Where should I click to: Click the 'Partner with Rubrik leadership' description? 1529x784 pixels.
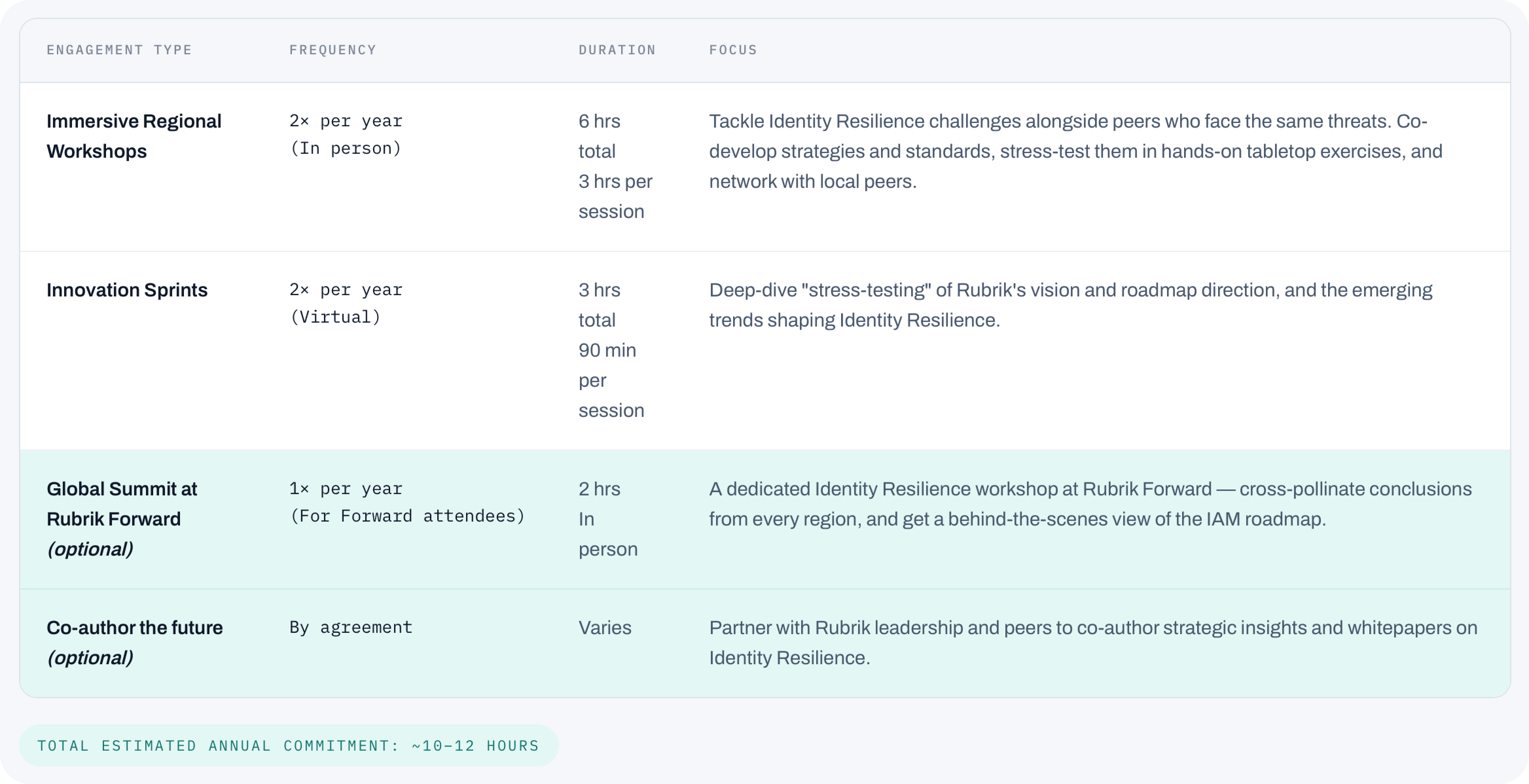tap(1093, 642)
